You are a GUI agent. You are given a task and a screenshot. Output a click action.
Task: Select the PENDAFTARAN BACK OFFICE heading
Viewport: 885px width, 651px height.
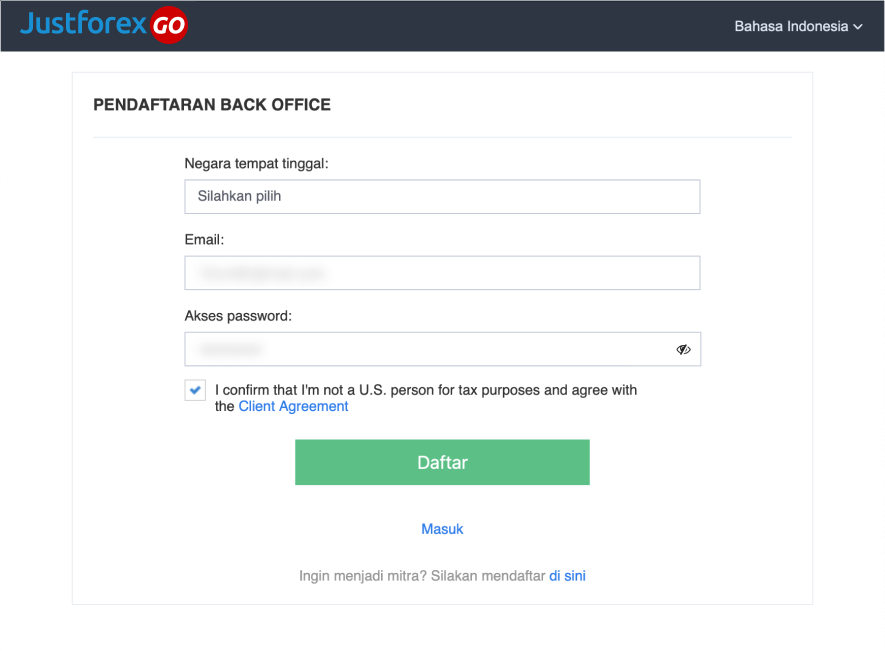coord(212,105)
